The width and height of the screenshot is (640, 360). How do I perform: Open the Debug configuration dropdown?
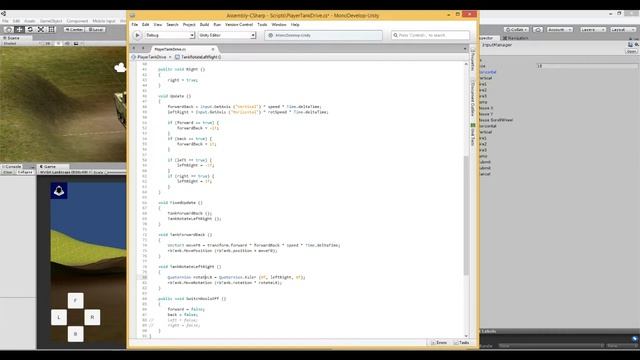tap(169, 36)
